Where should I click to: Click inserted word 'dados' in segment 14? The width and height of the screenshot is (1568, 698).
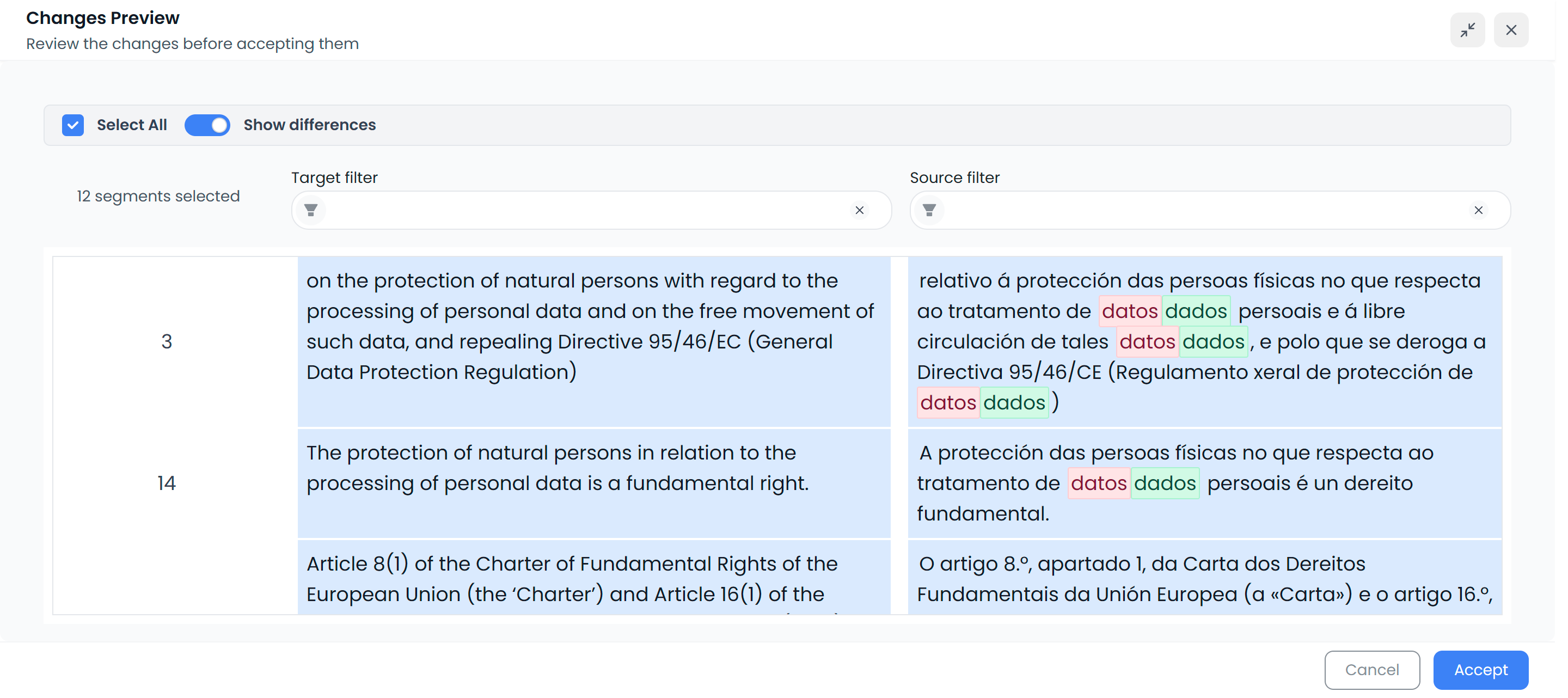[1165, 483]
